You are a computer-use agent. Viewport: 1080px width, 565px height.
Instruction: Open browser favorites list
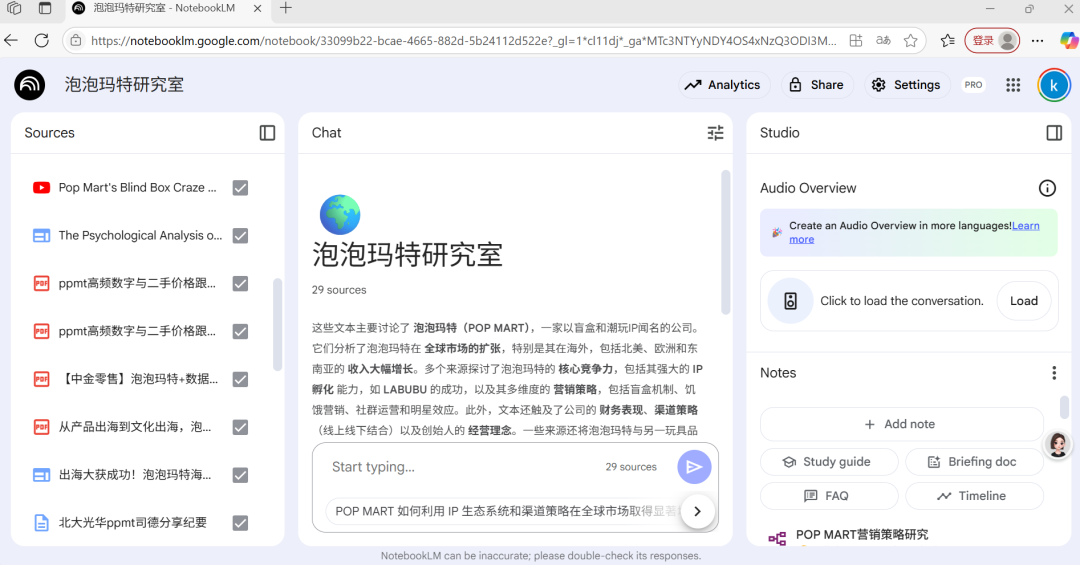948,41
